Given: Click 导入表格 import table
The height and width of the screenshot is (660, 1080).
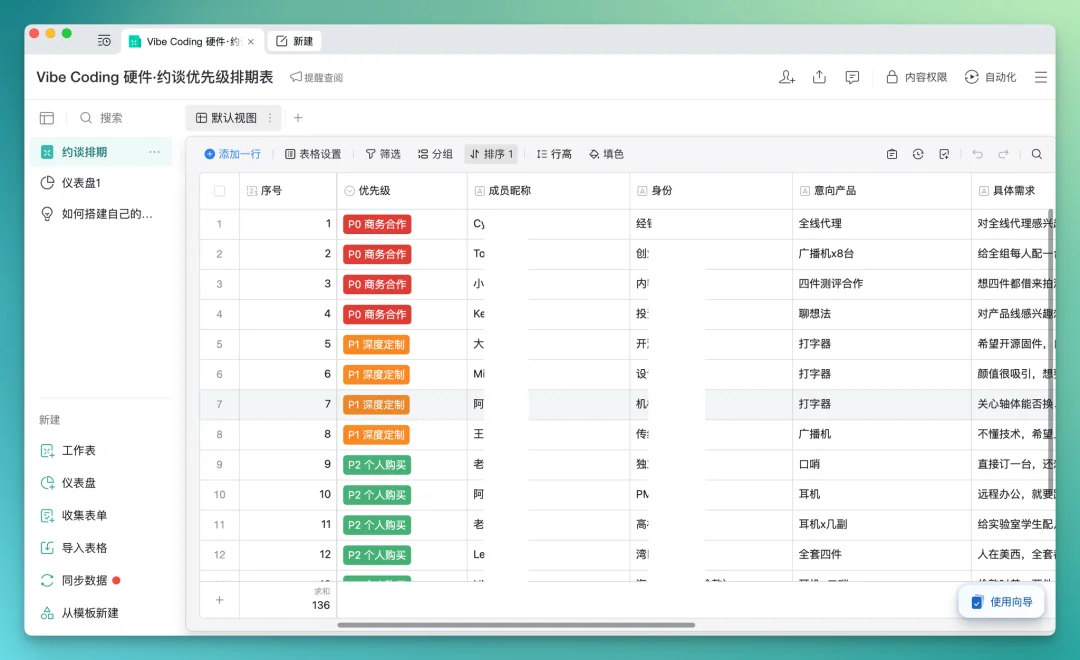Looking at the screenshot, I should [x=74, y=548].
